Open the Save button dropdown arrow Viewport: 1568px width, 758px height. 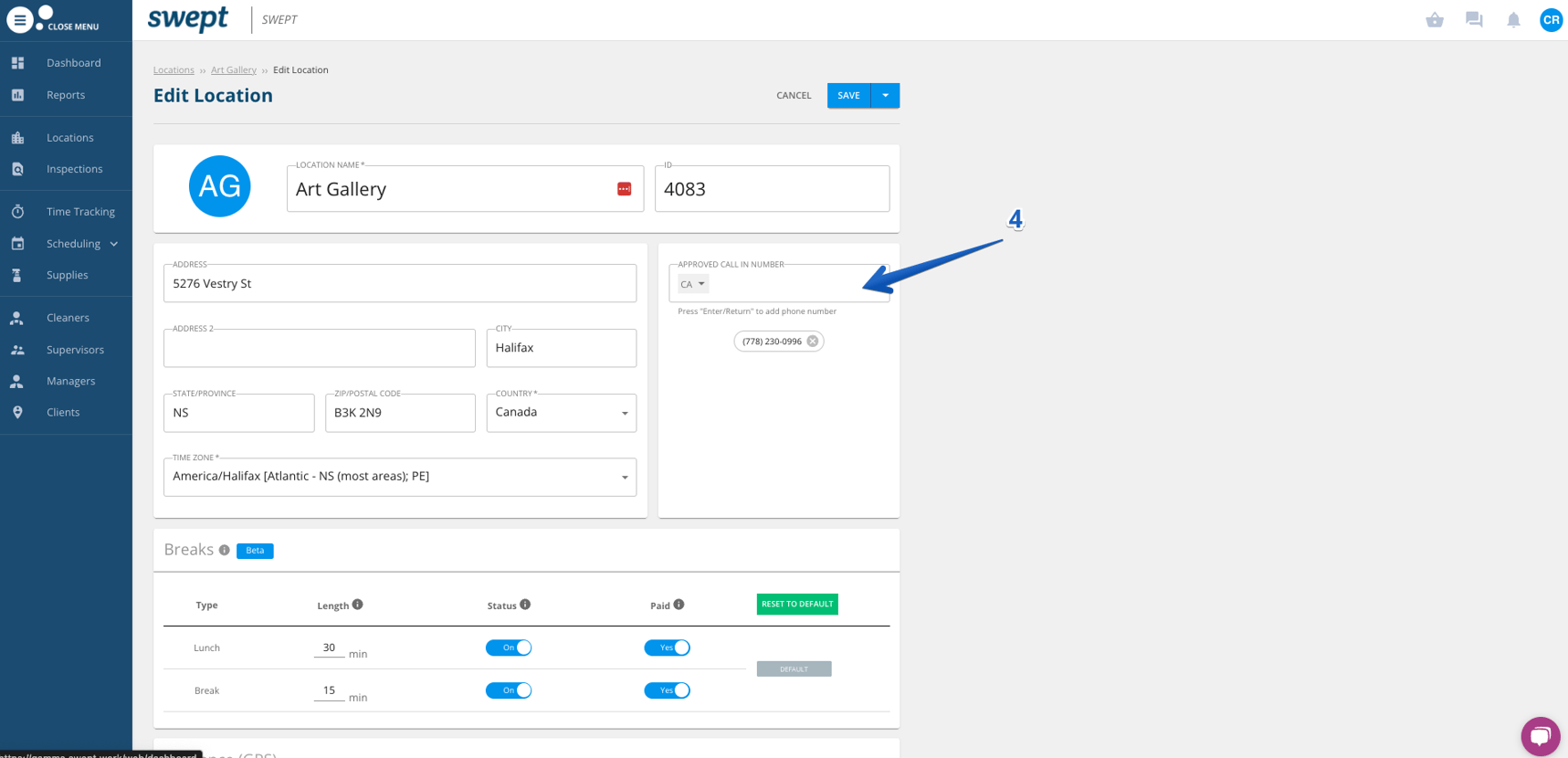pos(886,96)
